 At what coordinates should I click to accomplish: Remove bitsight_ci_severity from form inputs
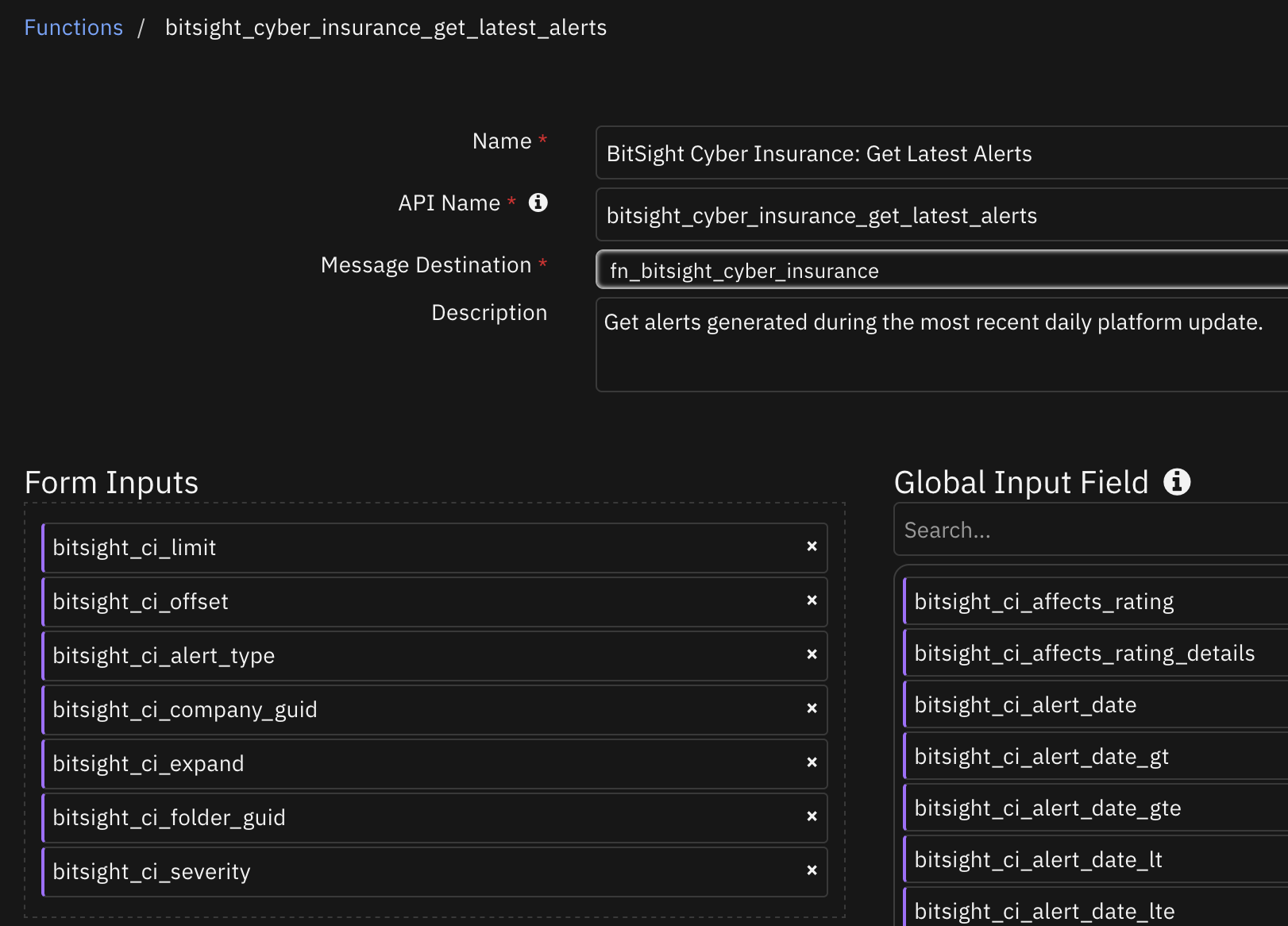coord(812,870)
